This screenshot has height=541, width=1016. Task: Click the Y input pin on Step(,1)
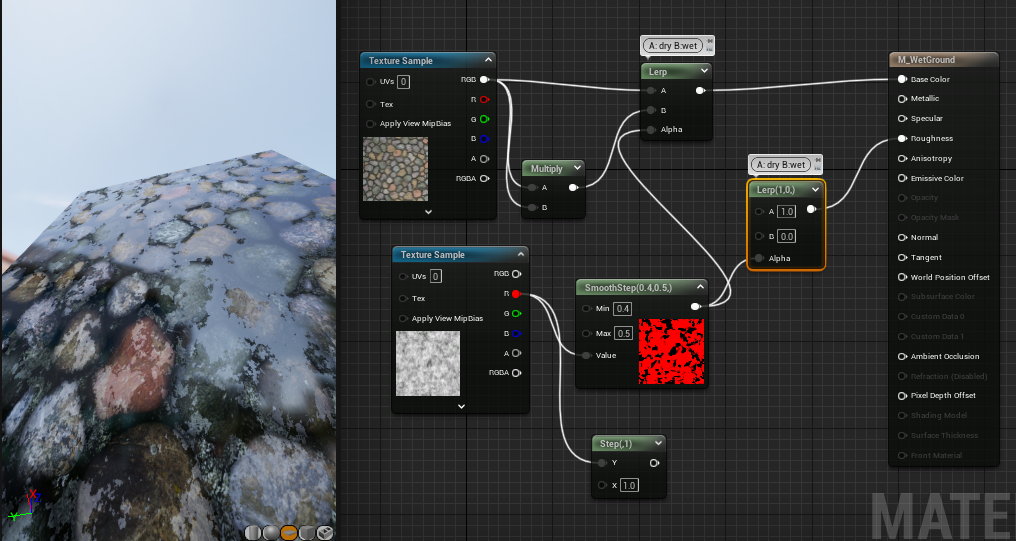coord(602,463)
